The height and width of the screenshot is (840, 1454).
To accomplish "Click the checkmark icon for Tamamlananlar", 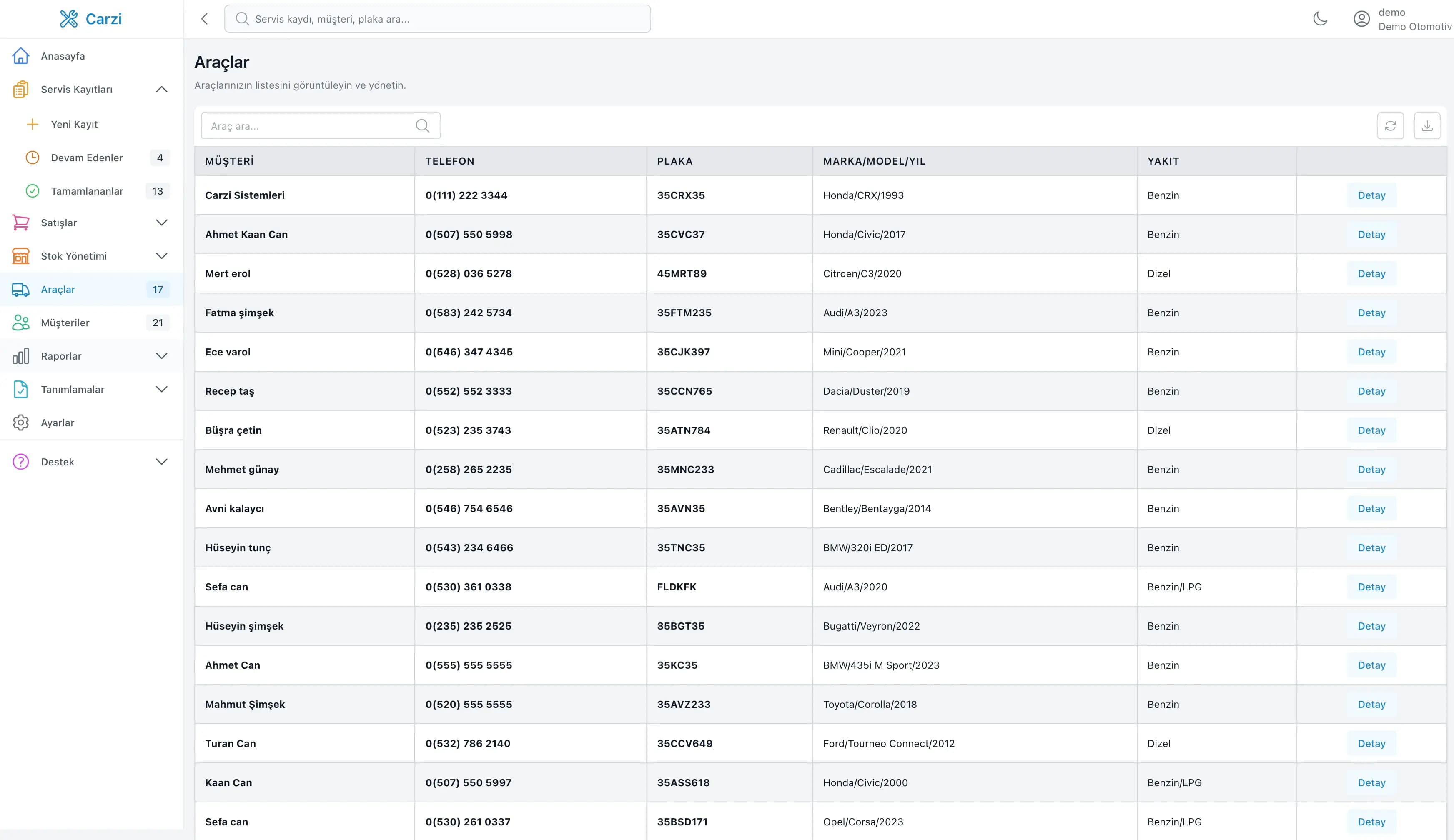I will pos(33,191).
